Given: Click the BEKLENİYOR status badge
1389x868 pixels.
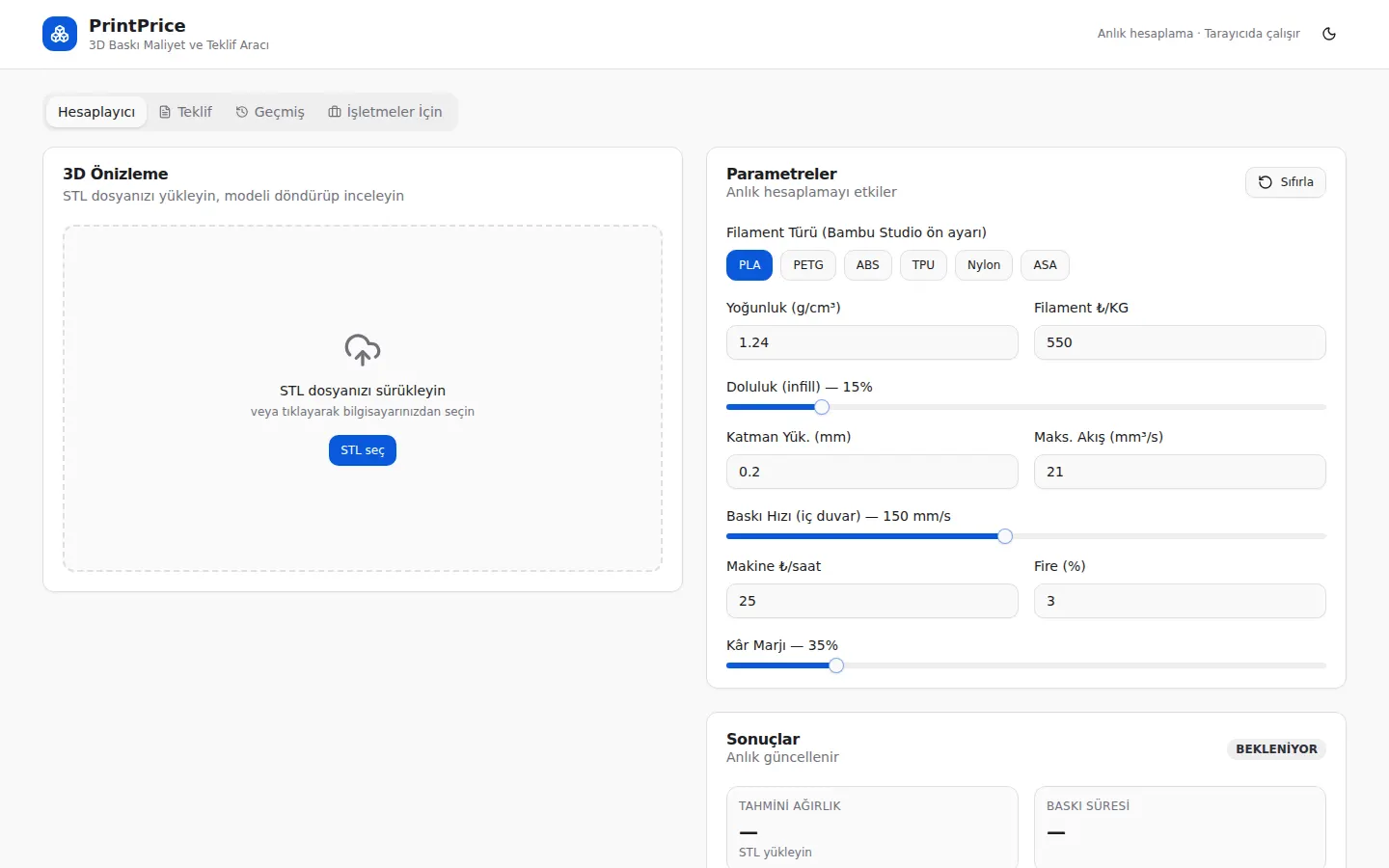Looking at the screenshot, I should pos(1276,749).
